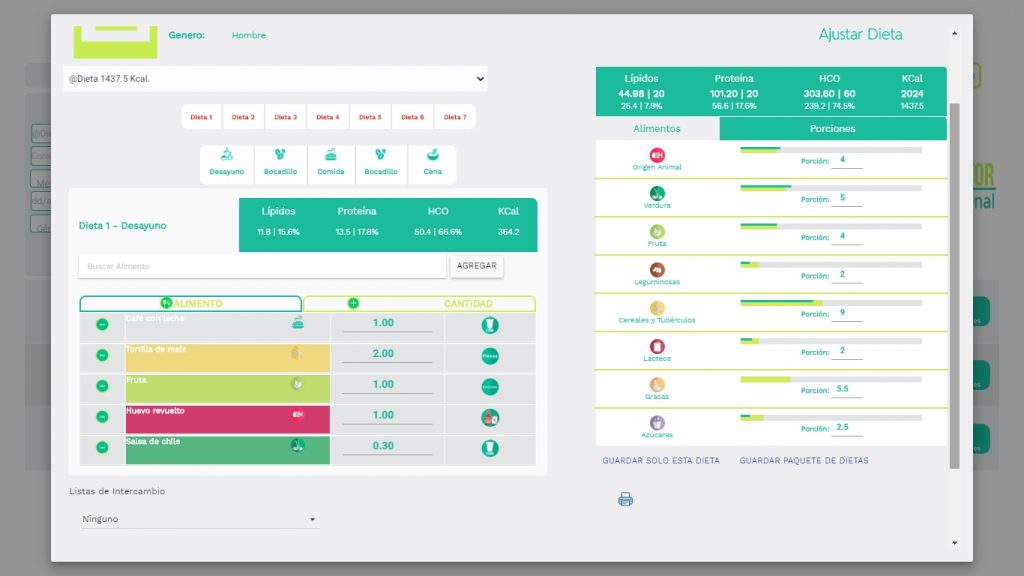Select the Cena bowl icon

[x=433, y=157]
